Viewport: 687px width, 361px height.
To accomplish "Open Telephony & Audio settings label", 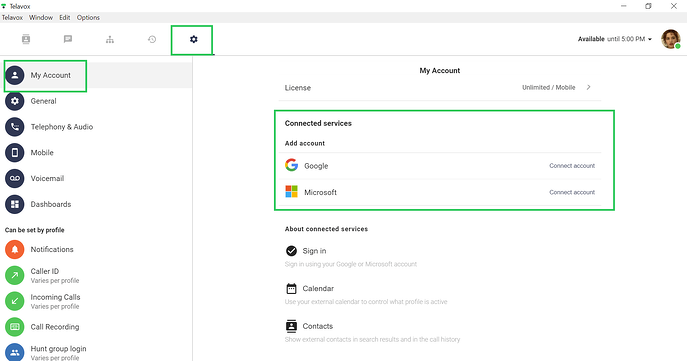I will click(x=62, y=127).
